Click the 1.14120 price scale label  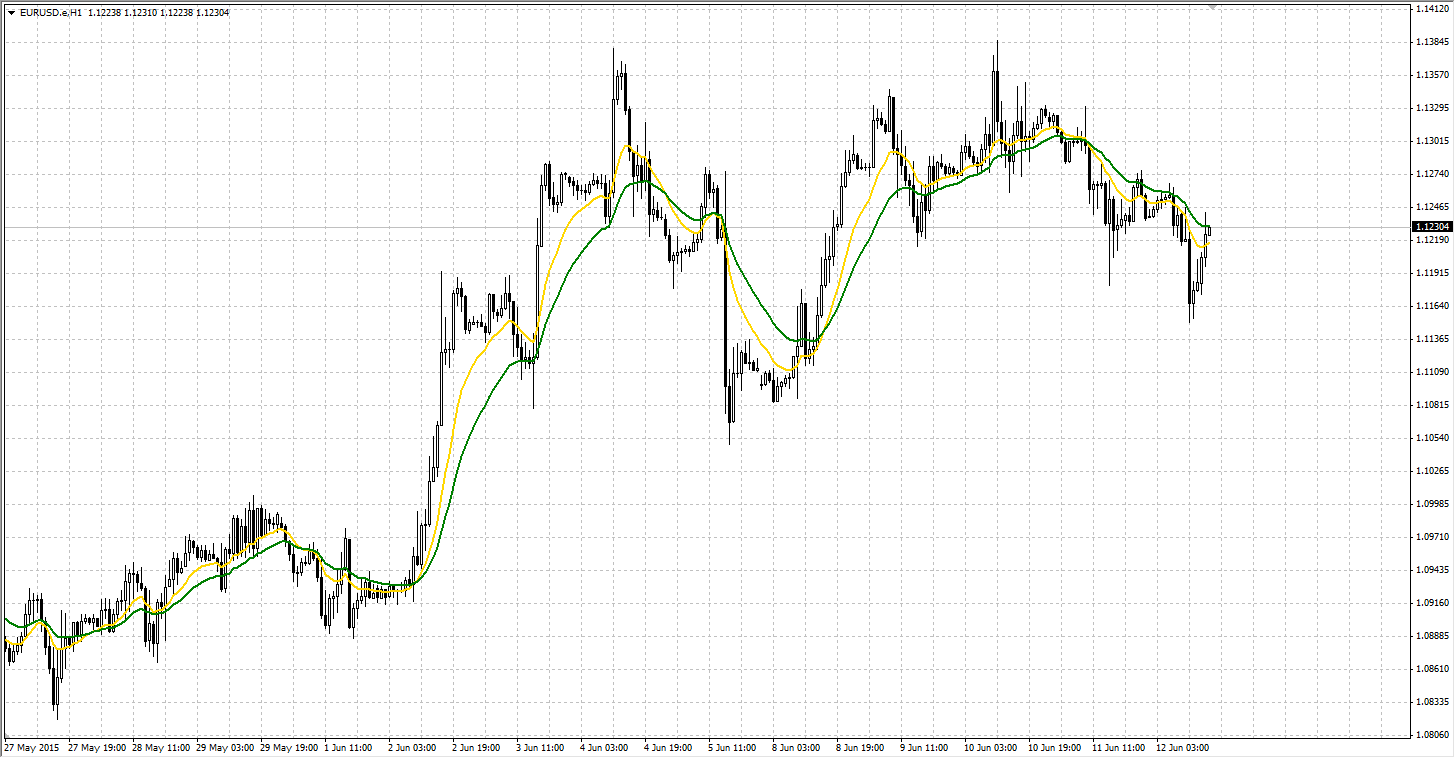(1431, 9)
